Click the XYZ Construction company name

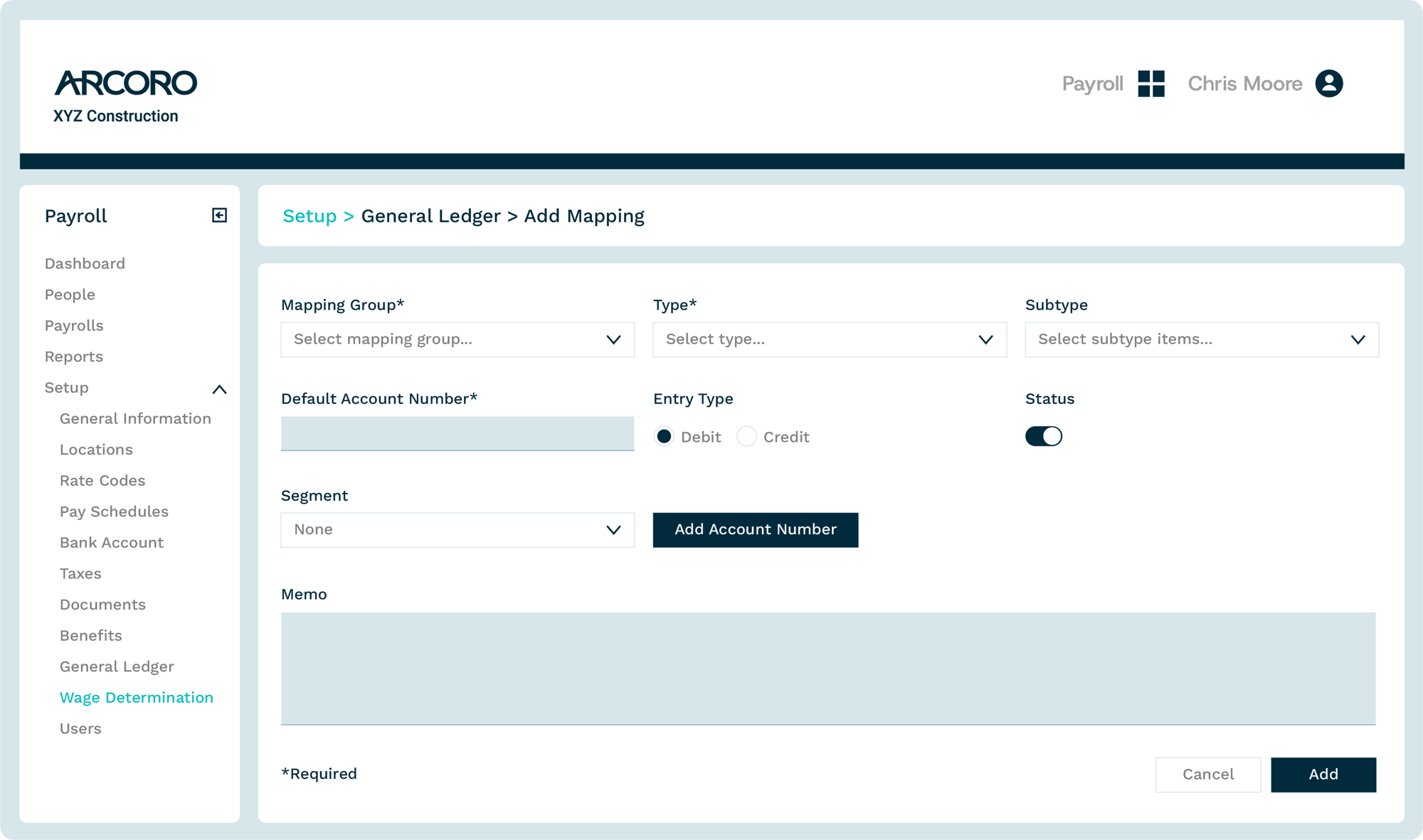click(116, 117)
